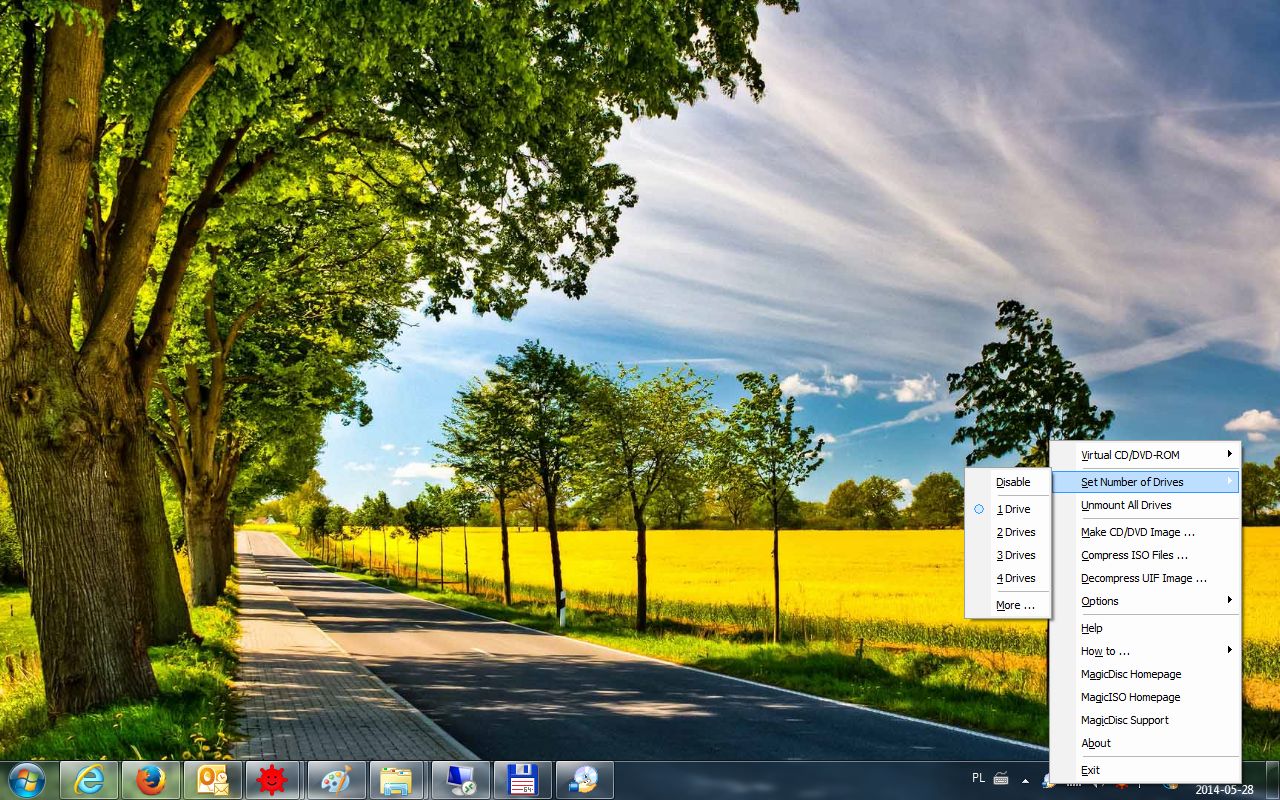This screenshot has width=1280, height=800.
Task: Exit MagicDisc from the menu
Action: (1145, 770)
